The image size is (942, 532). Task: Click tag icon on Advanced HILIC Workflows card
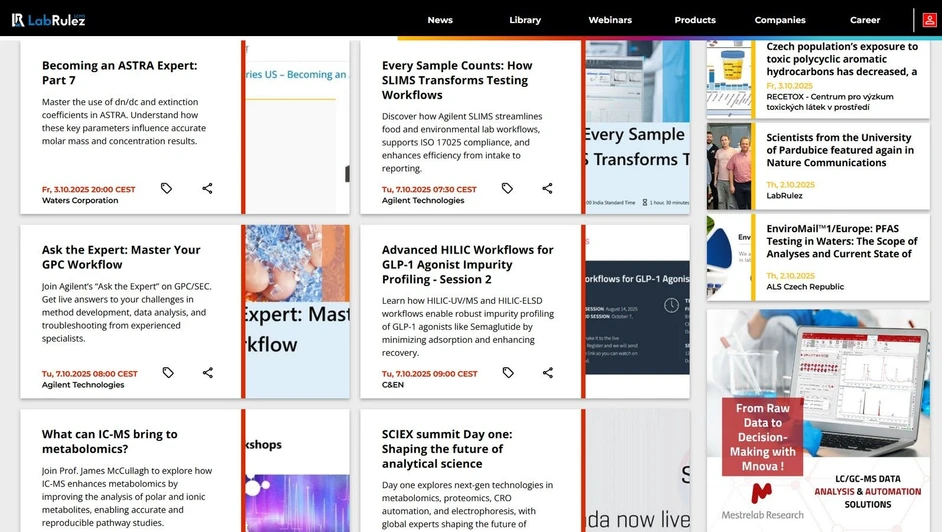pyautogui.click(x=508, y=373)
